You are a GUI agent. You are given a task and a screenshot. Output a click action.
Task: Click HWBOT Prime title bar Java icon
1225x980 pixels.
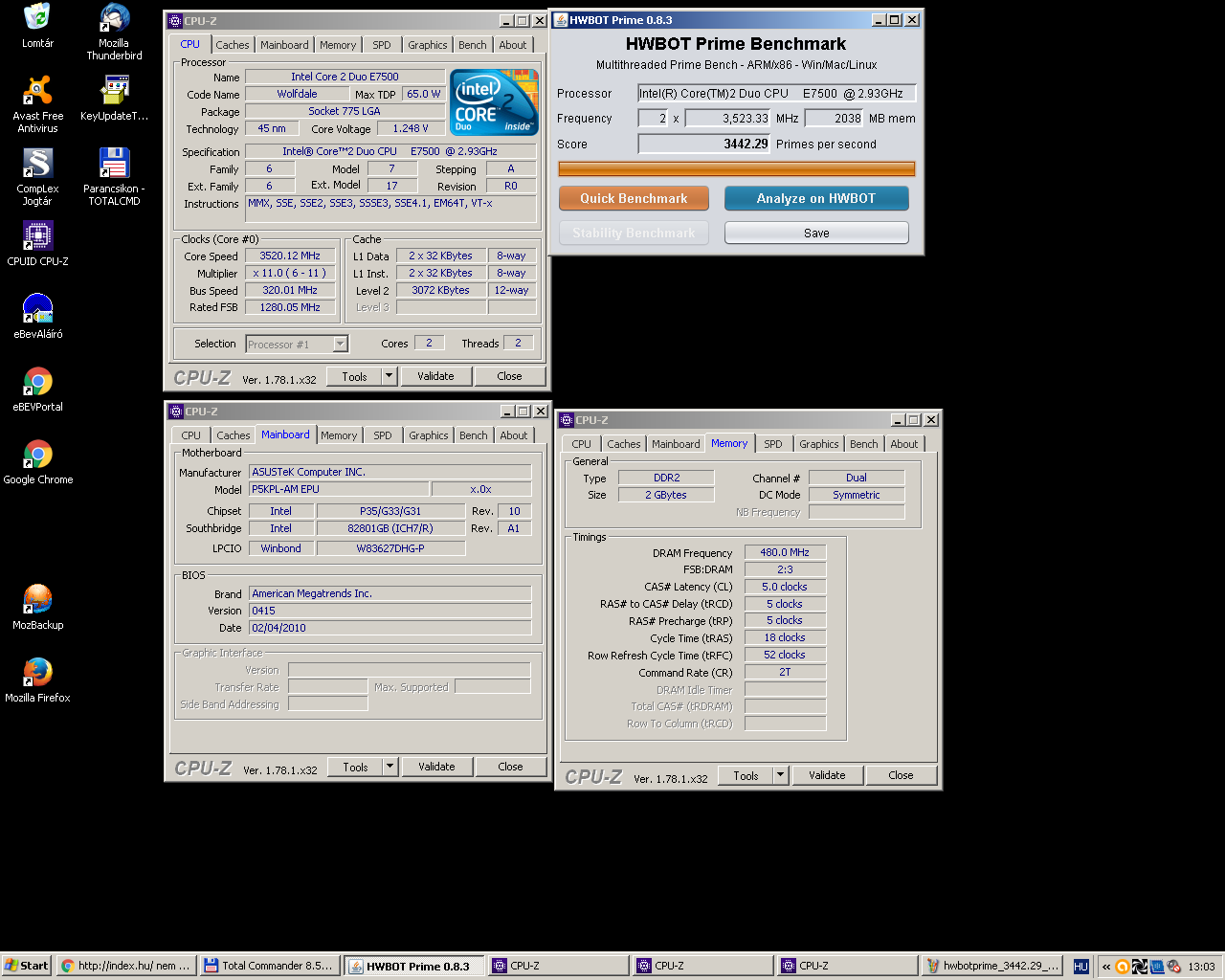561,19
